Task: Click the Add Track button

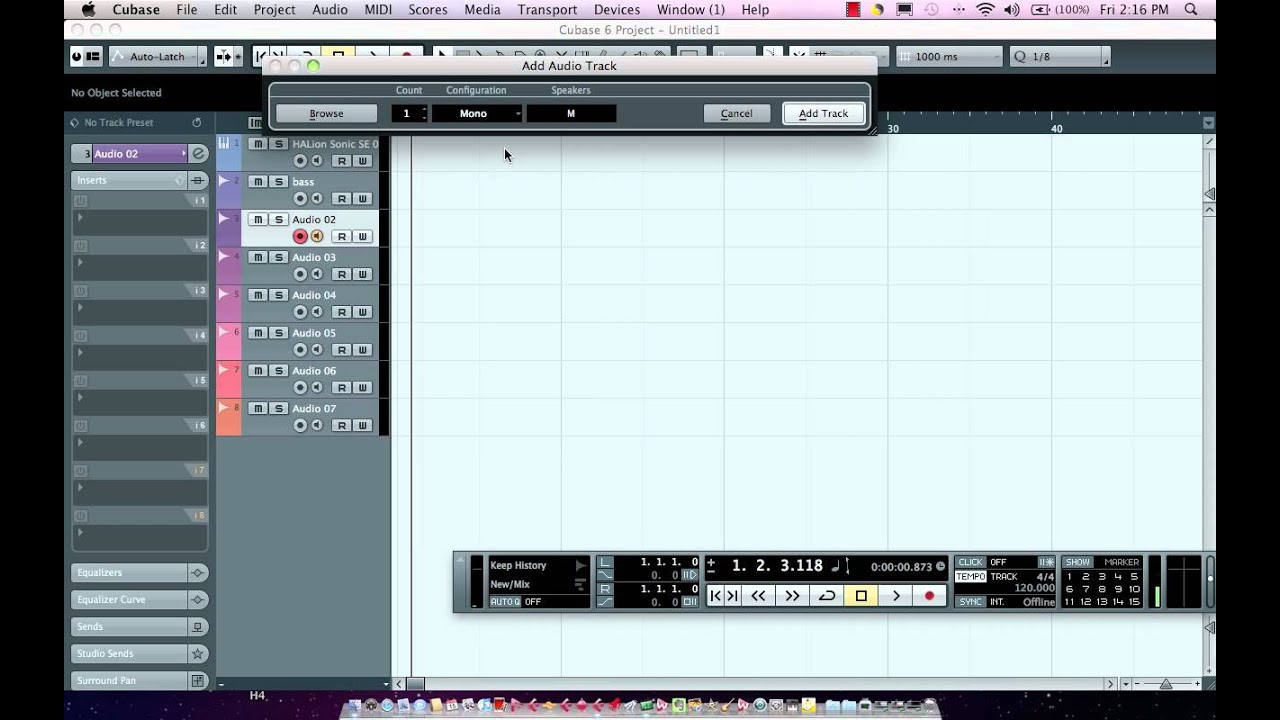Action: point(823,113)
